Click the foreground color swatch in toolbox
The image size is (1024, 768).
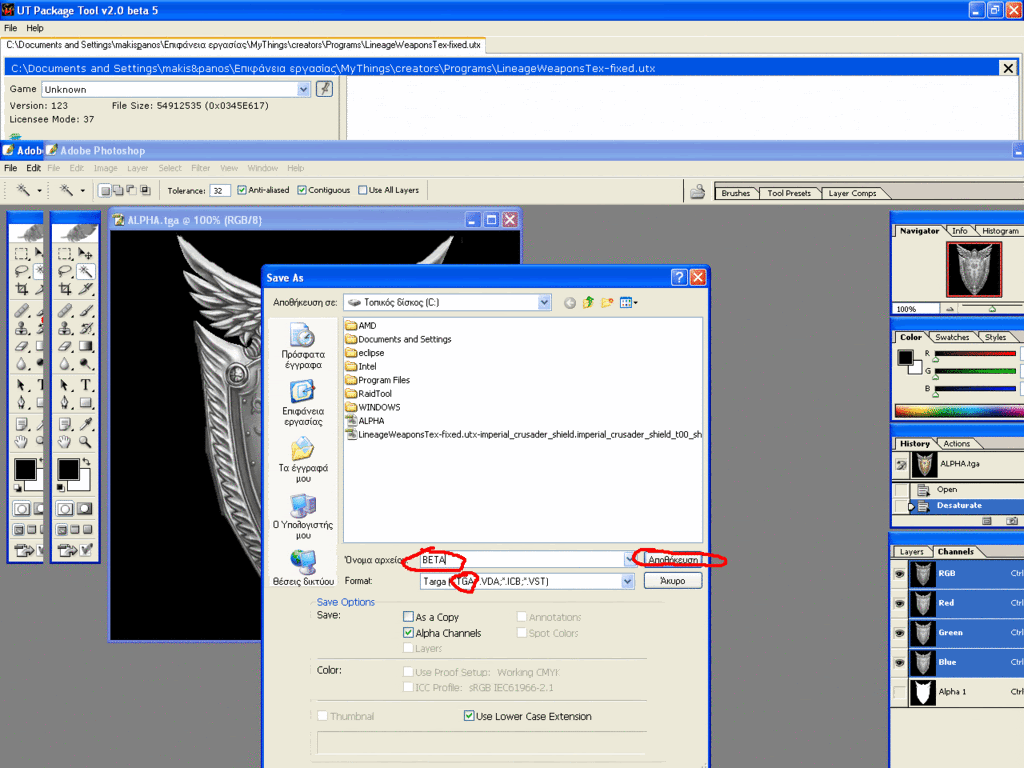(67, 469)
